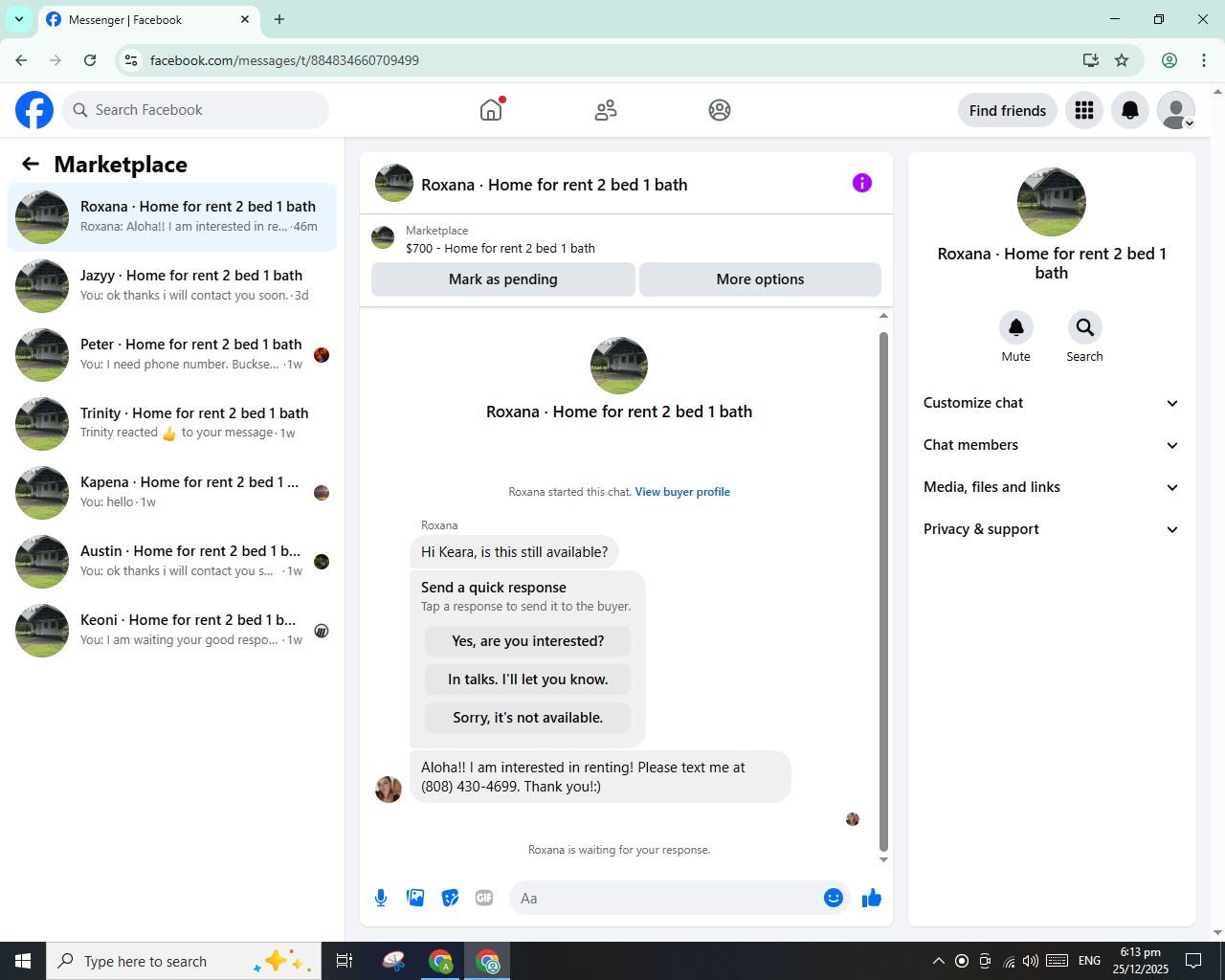1225x980 pixels.
Task: Open Roxana conversation in the list
Action: 172,217
